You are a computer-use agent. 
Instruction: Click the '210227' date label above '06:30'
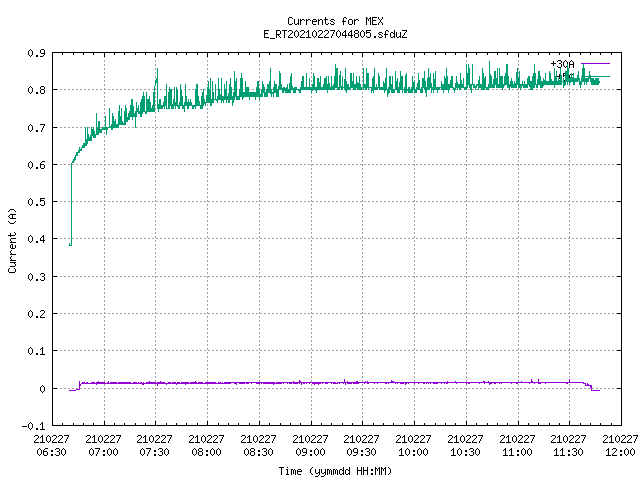[x=51, y=439]
